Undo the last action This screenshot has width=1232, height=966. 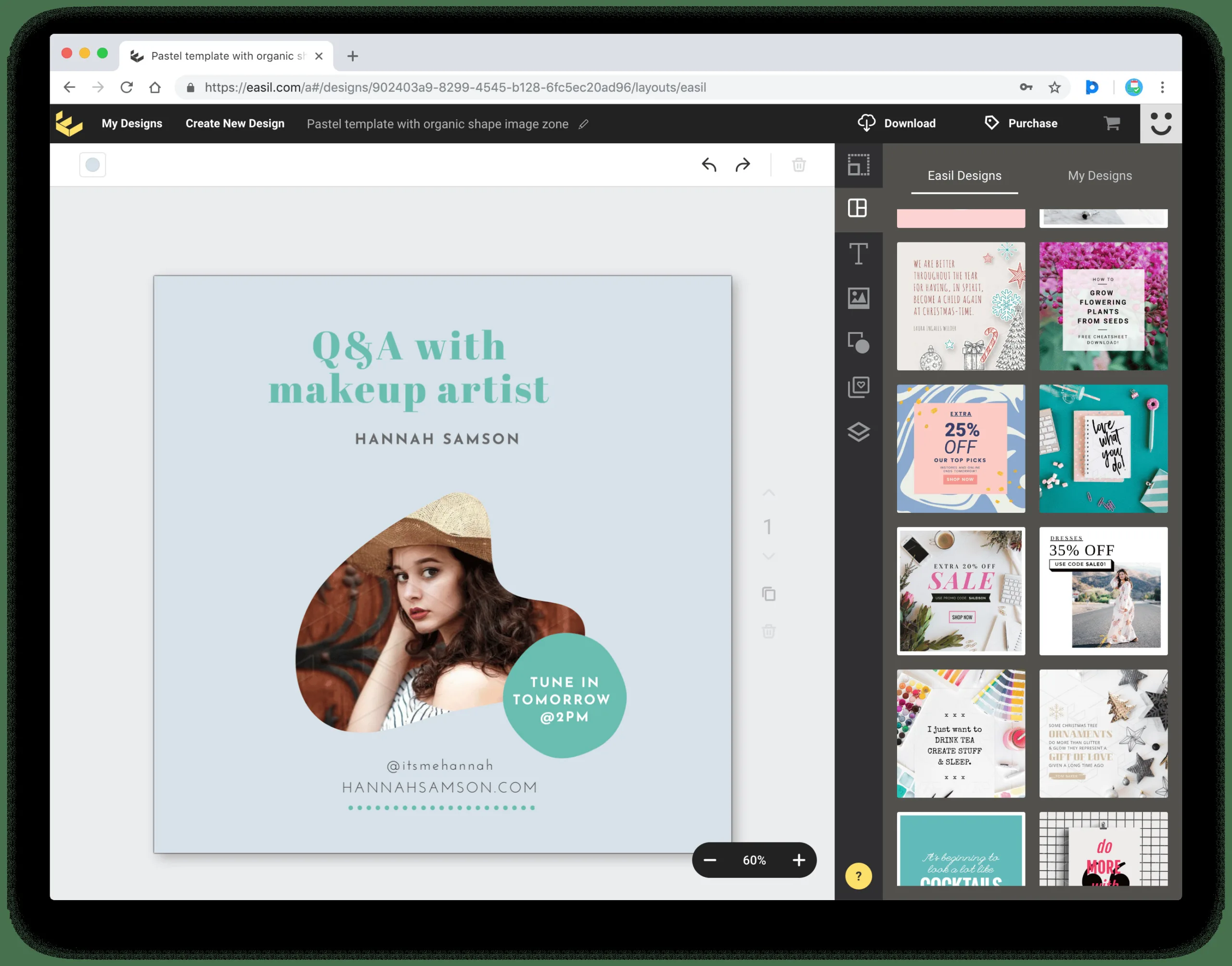coord(709,165)
